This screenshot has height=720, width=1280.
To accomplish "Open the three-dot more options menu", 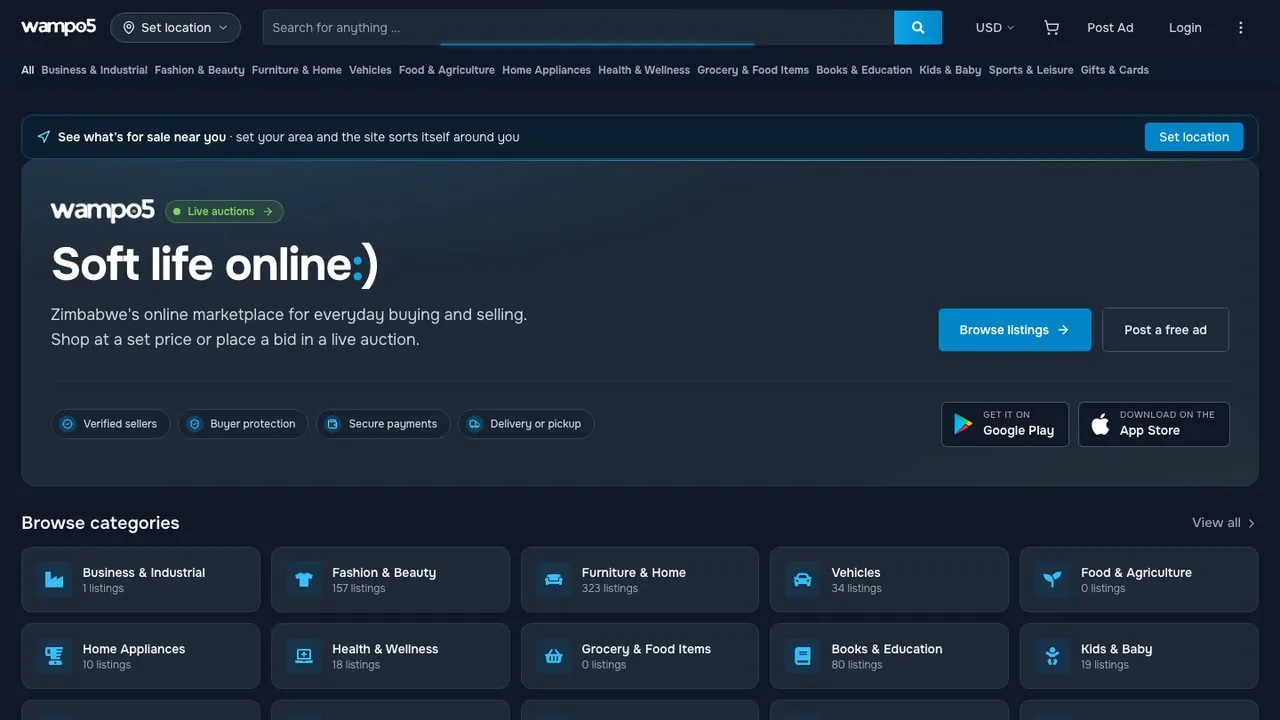I will (x=1241, y=28).
